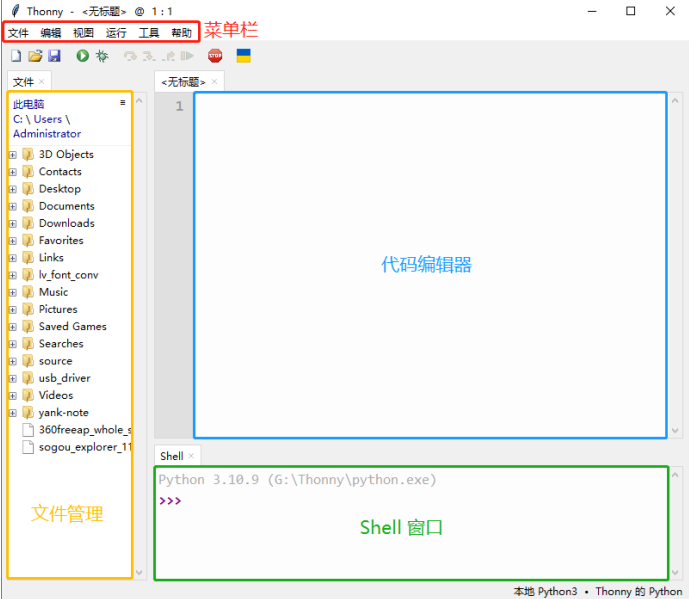
Task: Close the <无标题> editor tab
Action: [214, 82]
